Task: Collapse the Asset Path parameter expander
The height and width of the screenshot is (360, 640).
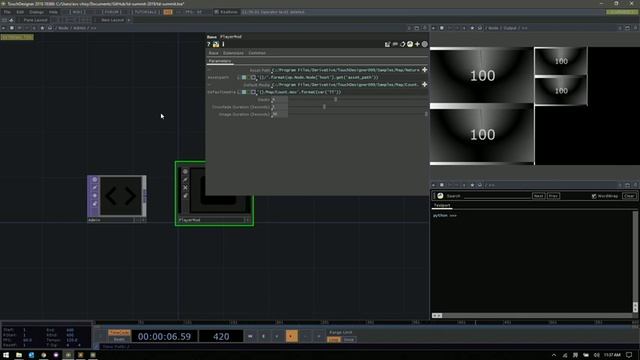Action: [x=209, y=70]
